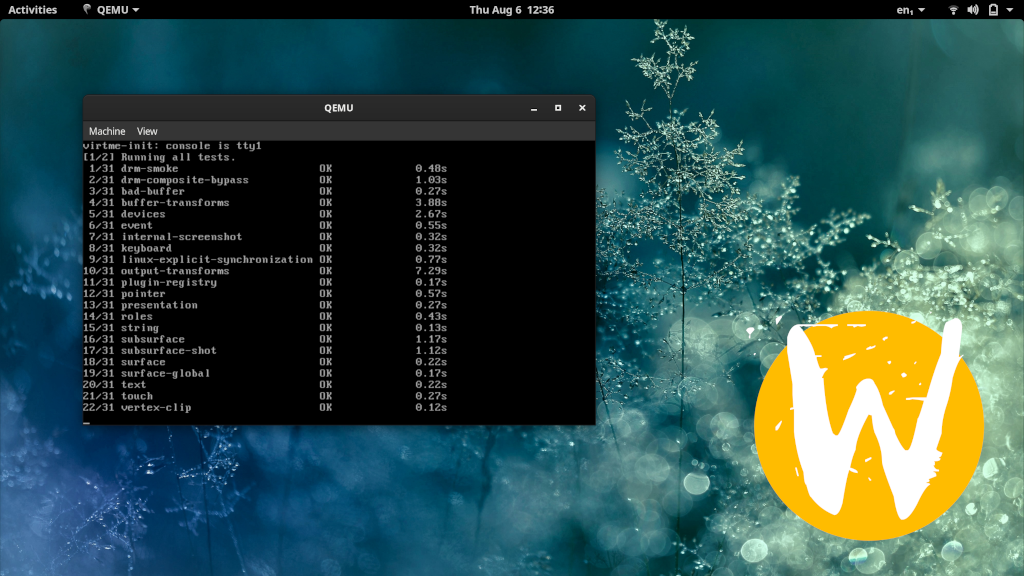Open the en input source dropdown
Image resolution: width=1024 pixels, height=576 pixels.
pos(910,10)
